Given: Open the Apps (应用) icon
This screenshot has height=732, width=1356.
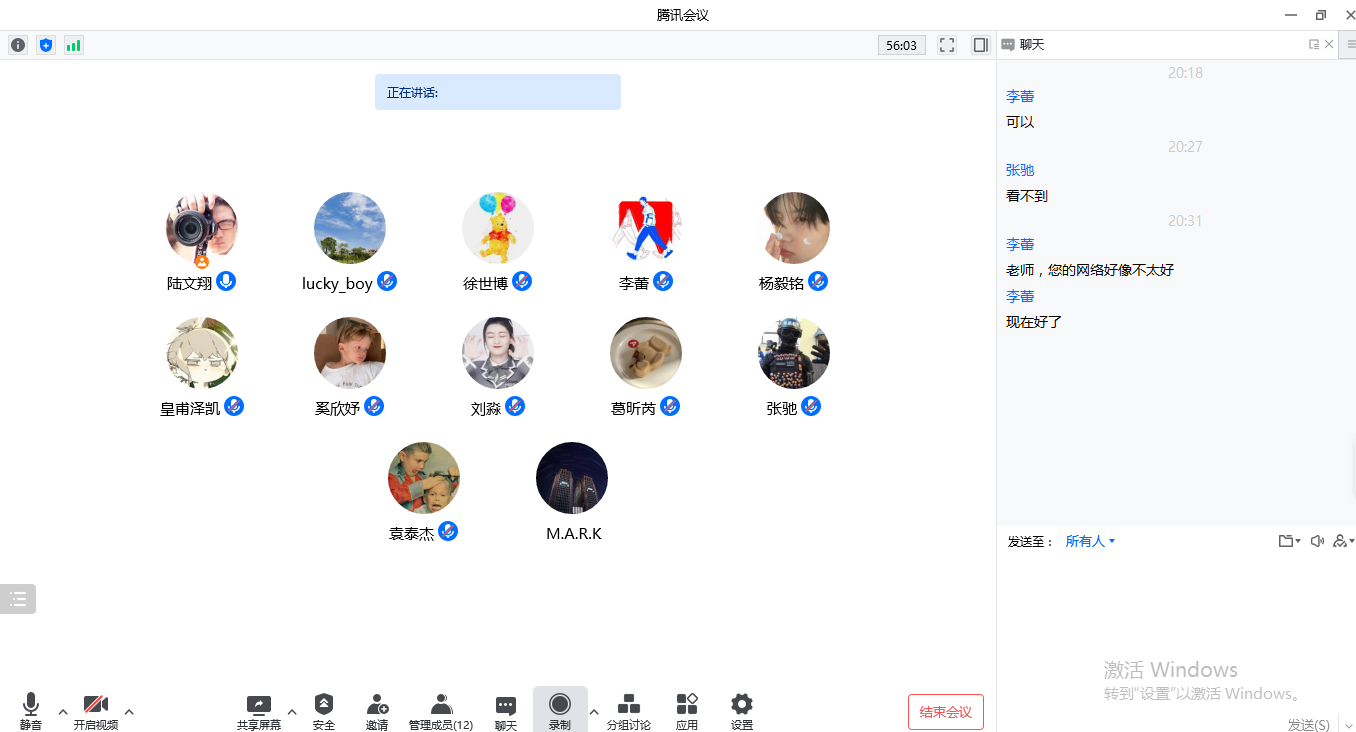Looking at the screenshot, I should tap(687, 711).
